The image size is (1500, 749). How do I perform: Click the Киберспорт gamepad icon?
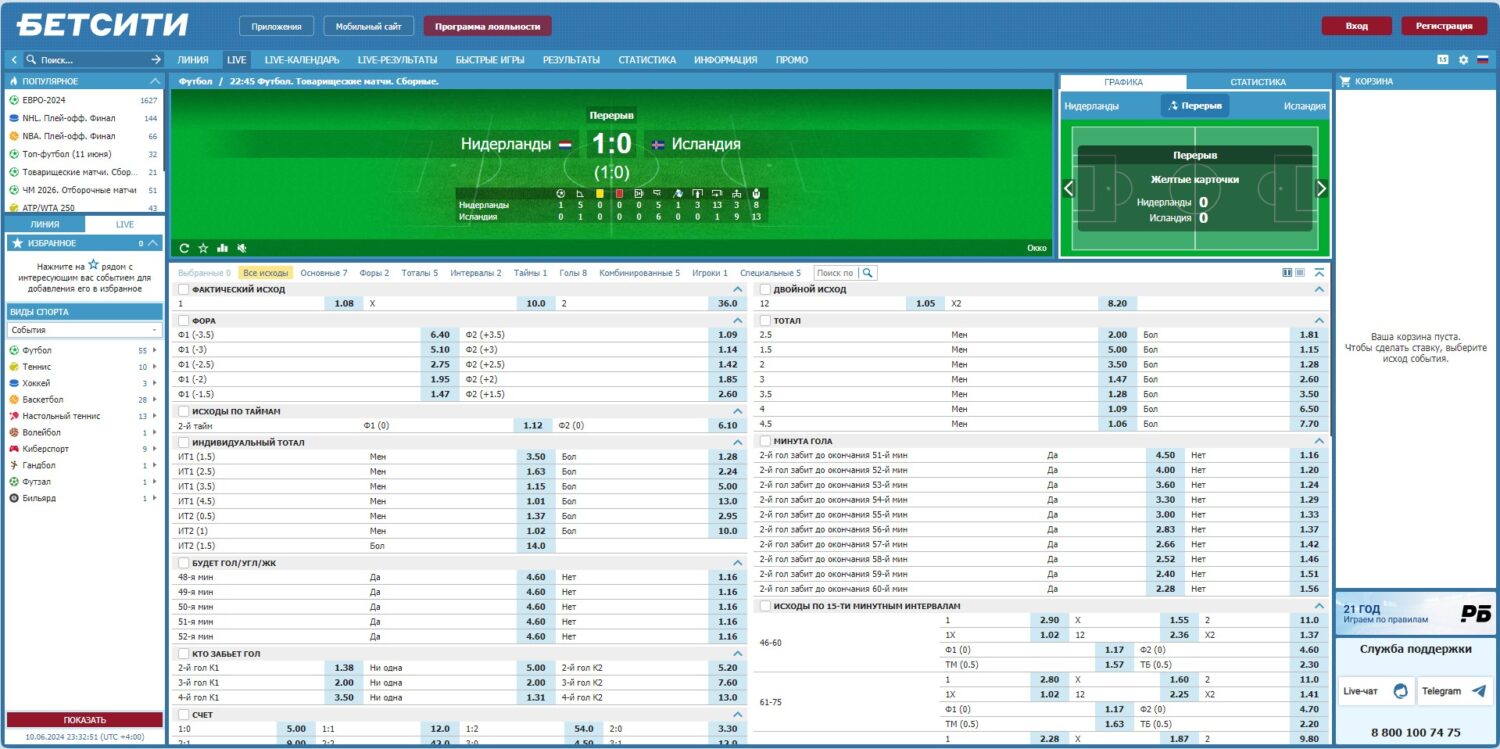[x=14, y=449]
